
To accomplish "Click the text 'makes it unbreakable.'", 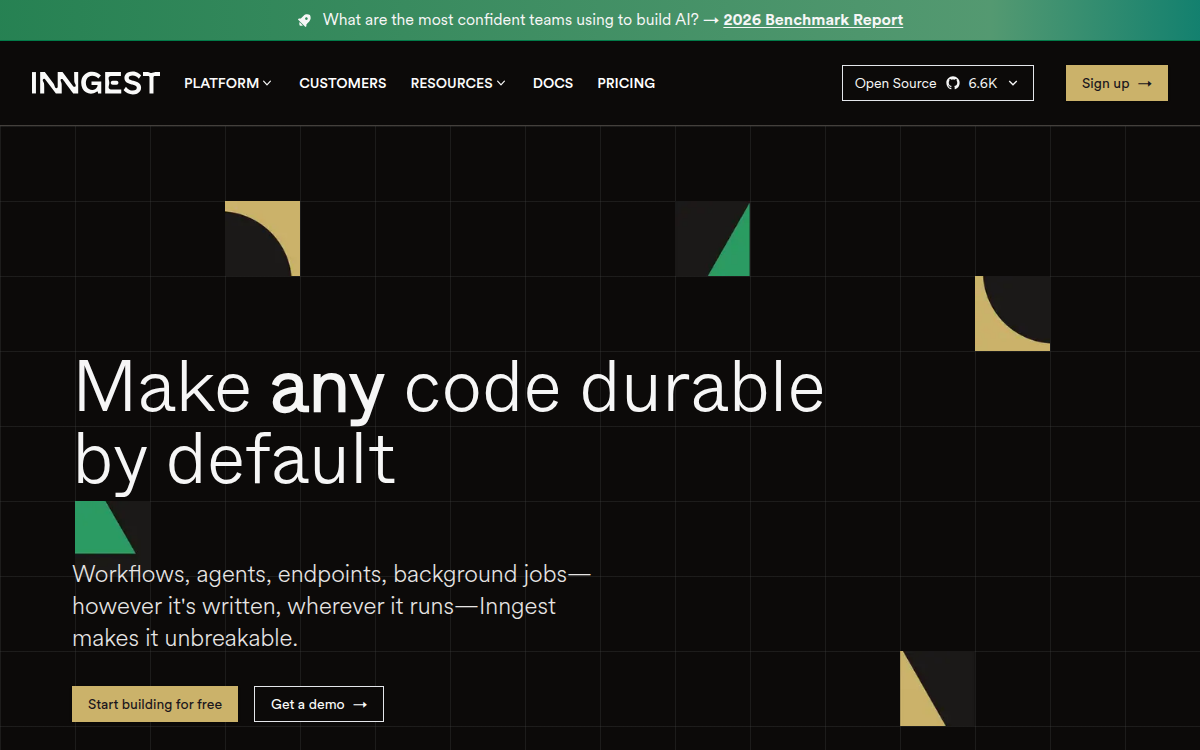I will click(x=185, y=638).
